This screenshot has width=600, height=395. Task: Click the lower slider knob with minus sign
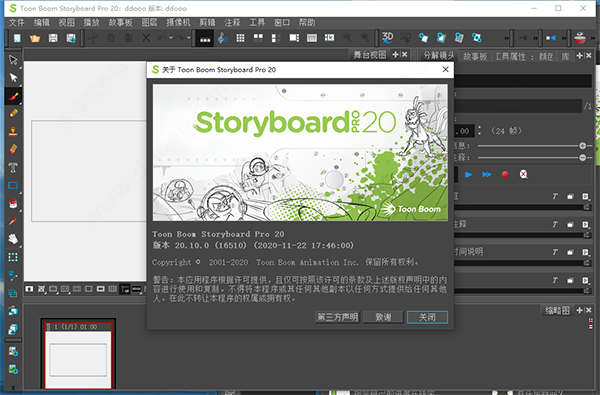pos(582,157)
